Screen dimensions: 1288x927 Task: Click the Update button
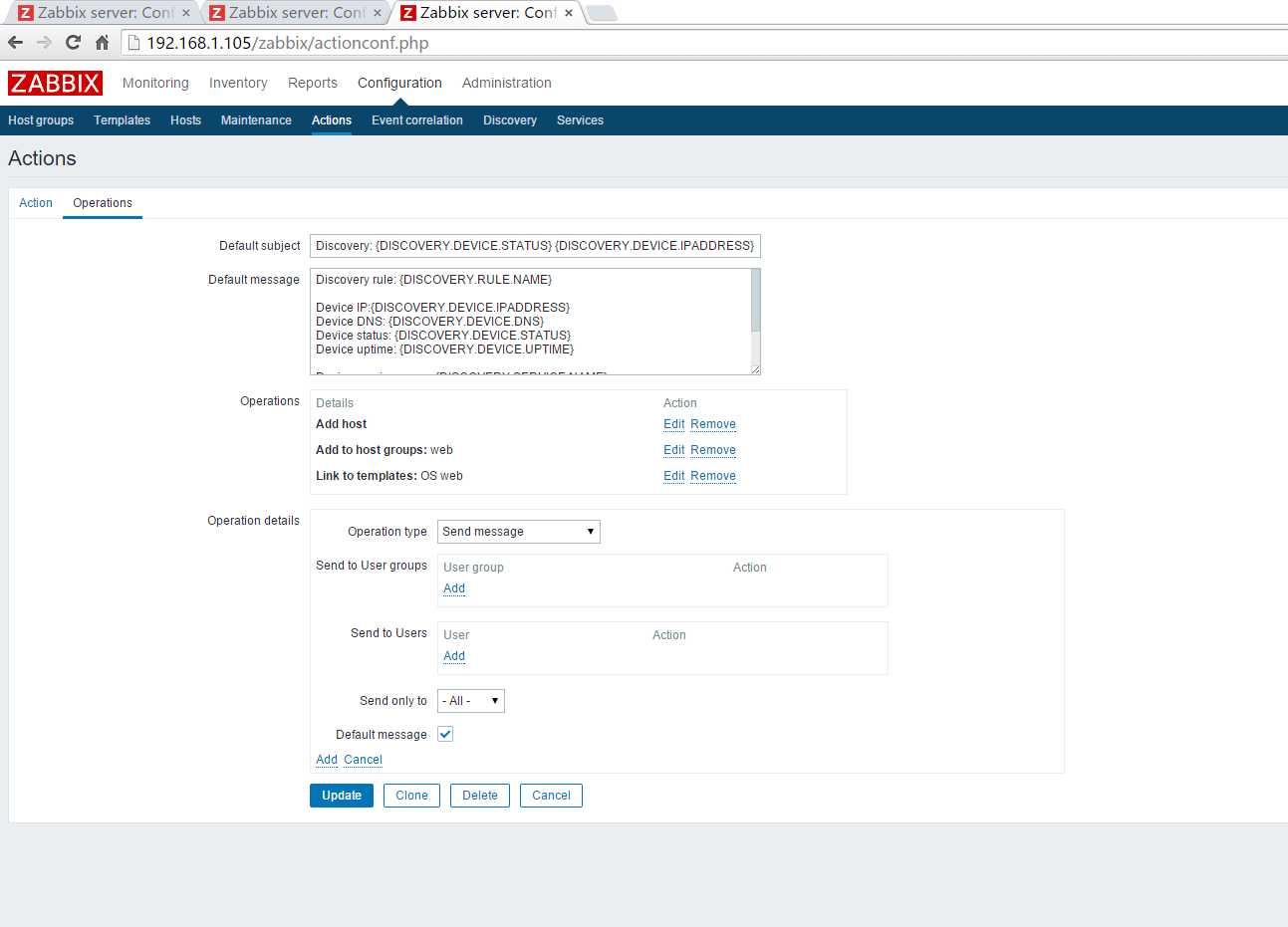coord(342,796)
